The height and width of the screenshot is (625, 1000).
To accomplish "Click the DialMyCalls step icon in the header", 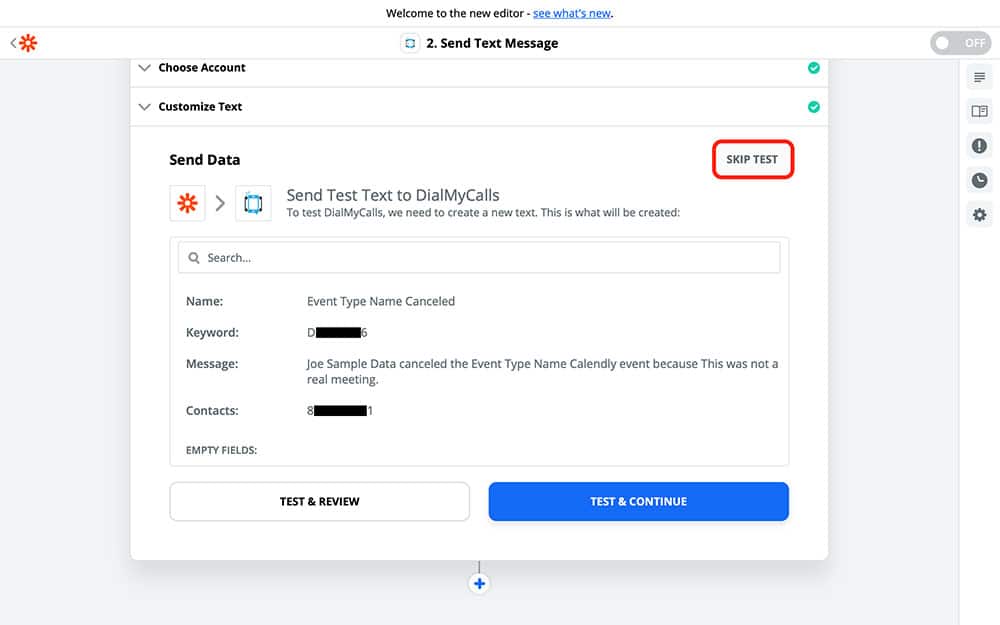I will 409,43.
